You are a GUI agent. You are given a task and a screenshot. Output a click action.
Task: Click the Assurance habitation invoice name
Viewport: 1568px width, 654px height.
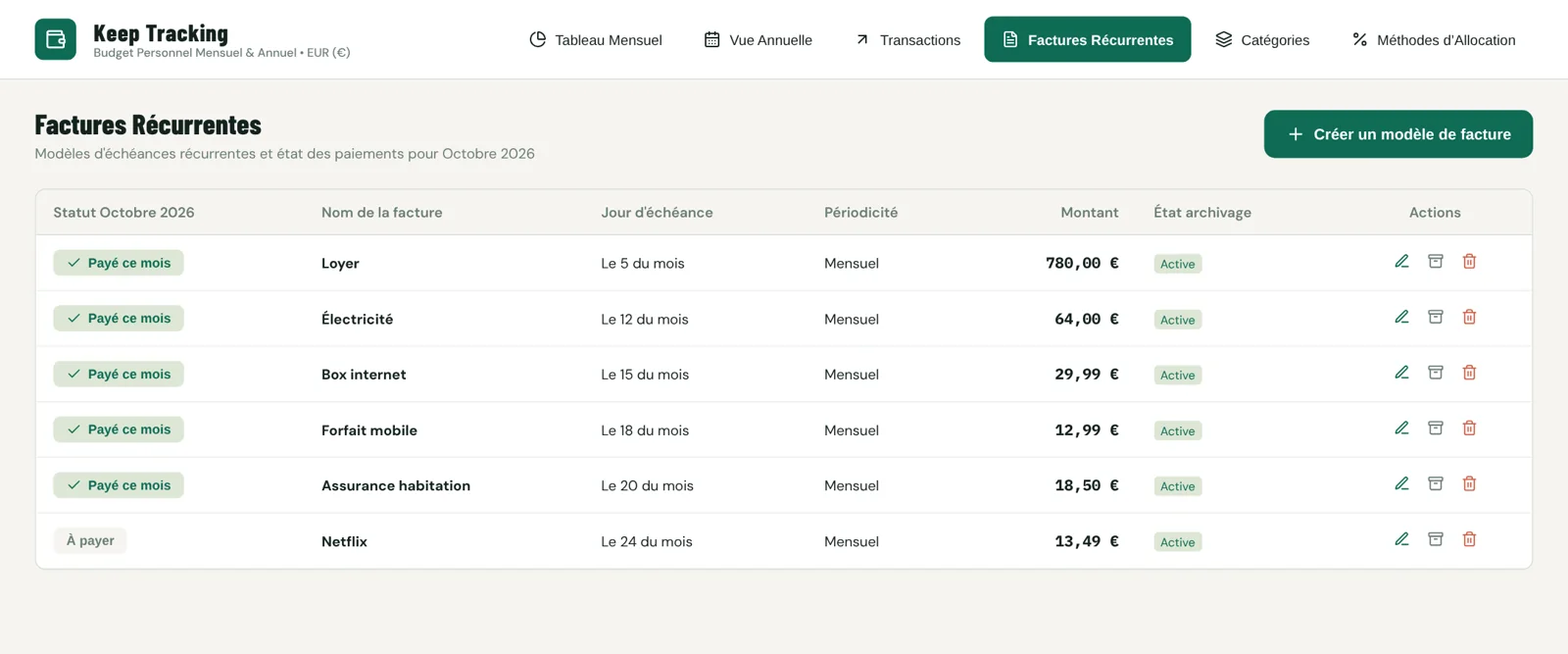pyautogui.click(x=396, y=485)
